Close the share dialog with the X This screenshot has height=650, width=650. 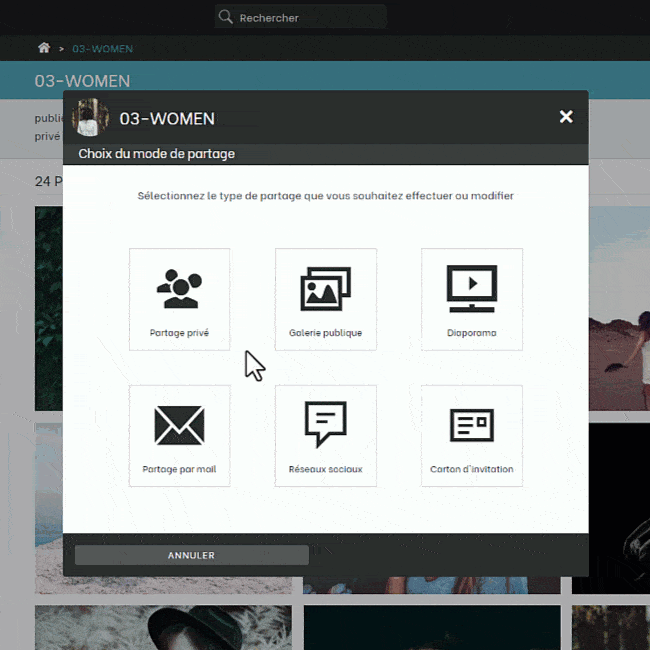pos(566,117)
